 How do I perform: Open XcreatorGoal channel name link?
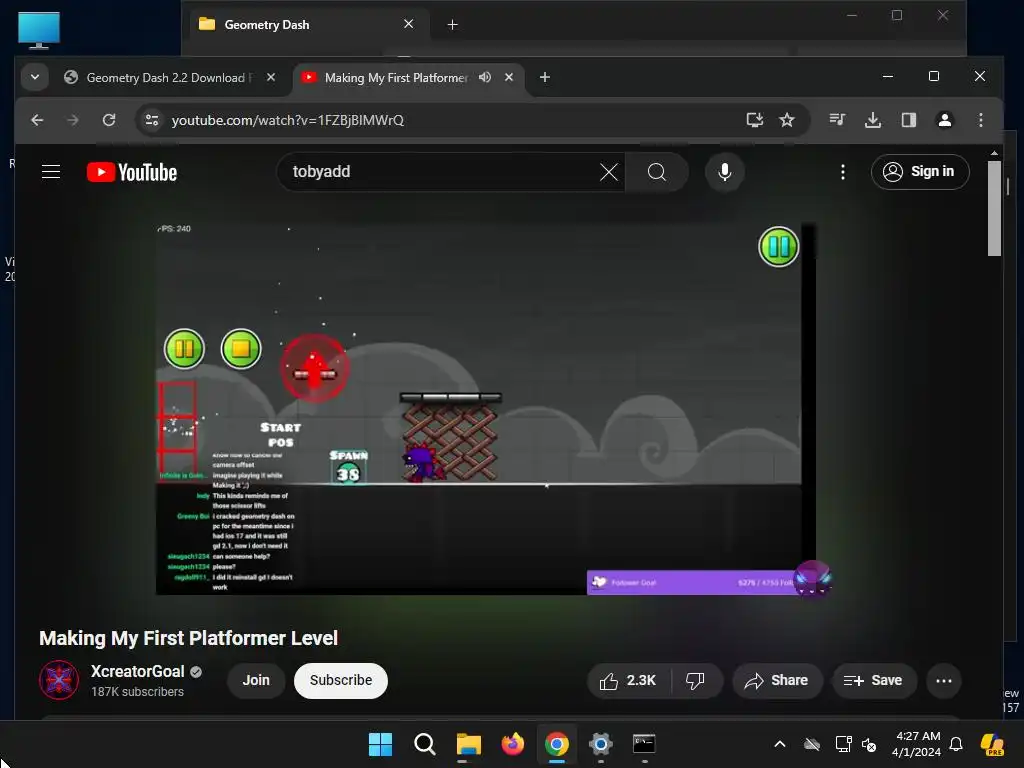(x=138, y=671)
